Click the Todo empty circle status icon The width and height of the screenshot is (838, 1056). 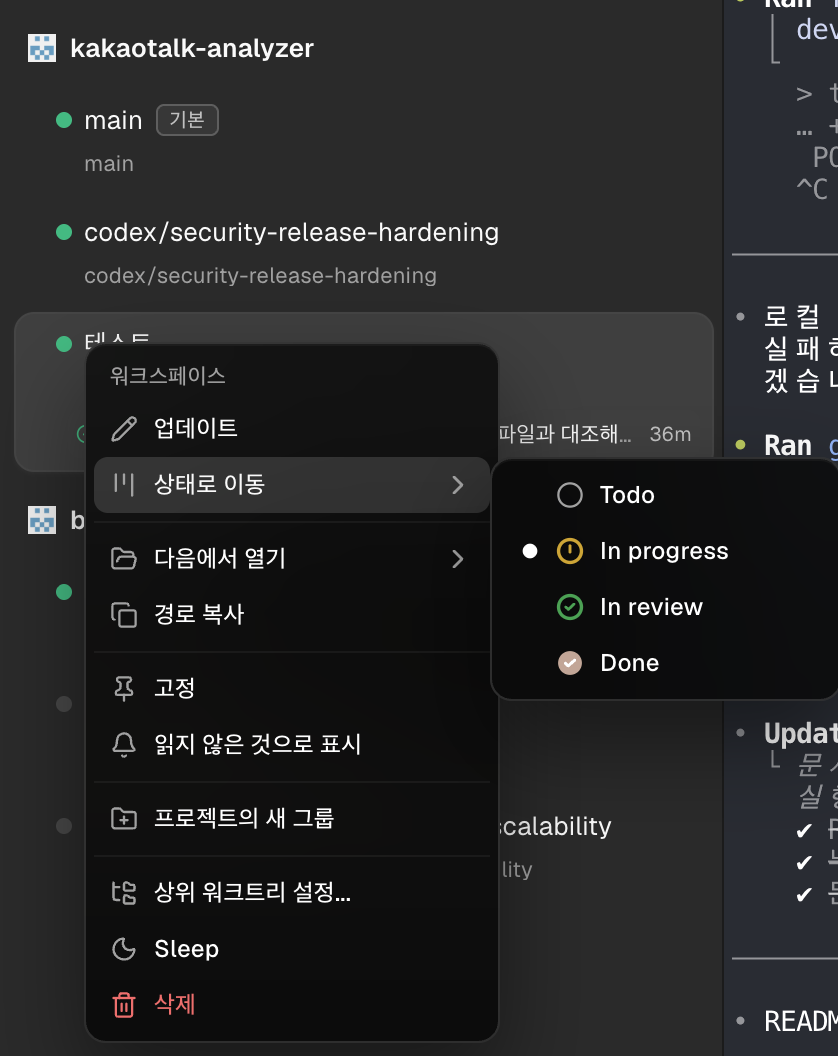tap(570, 495)
